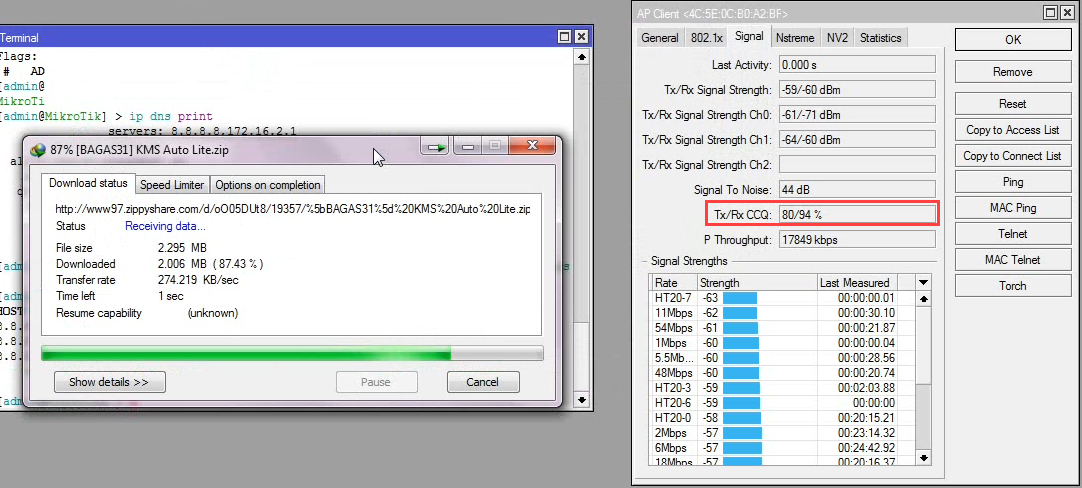The height and width of the screenshot is (488, 1082).
Task: Click the Signal Strengths scroll up arrow
Action: point(924,298)
